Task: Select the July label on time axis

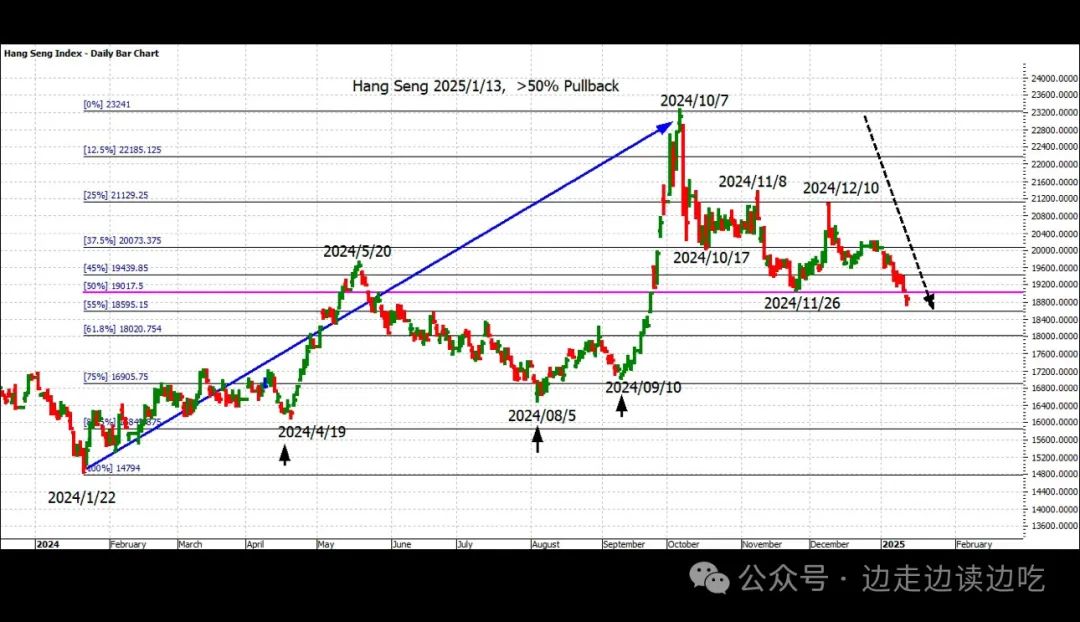Action: click(x=465, y=544)
